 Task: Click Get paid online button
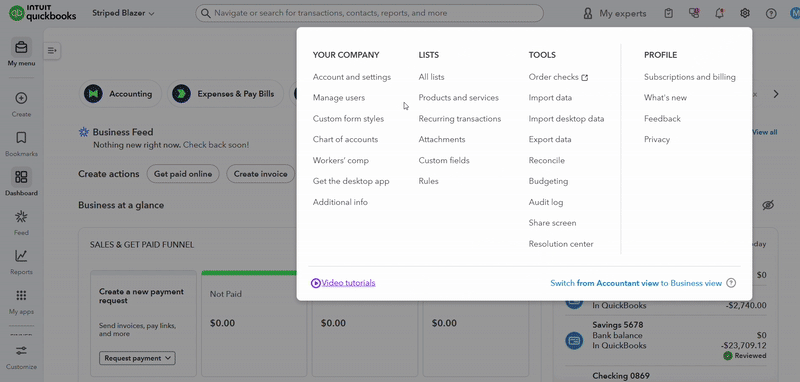pyautogui.click(x=183, y=174)
